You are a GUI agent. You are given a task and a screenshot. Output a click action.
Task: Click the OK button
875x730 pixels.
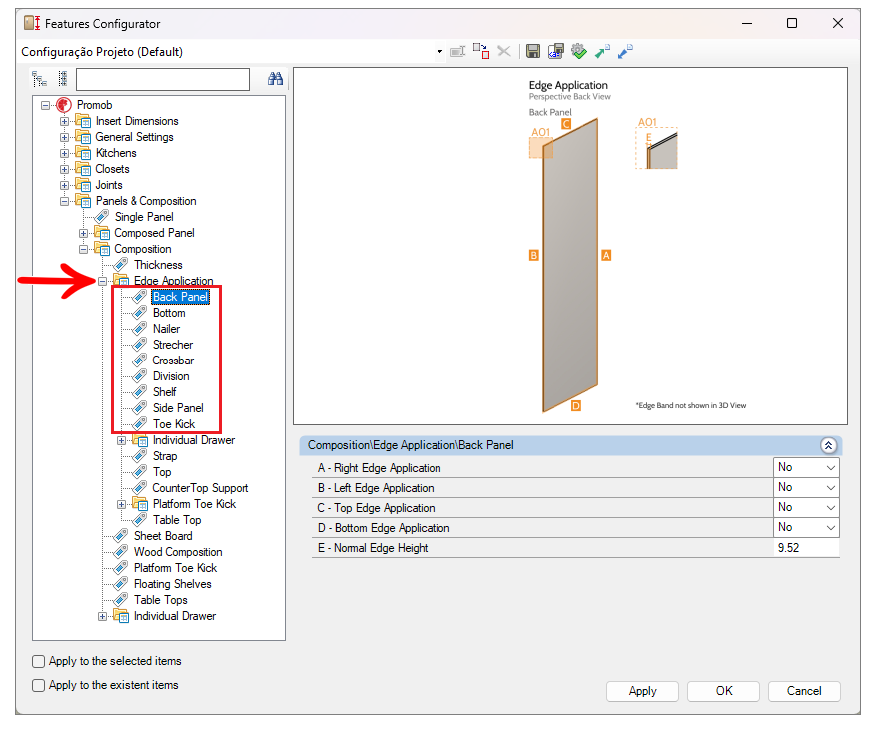(x=723, y=691)
